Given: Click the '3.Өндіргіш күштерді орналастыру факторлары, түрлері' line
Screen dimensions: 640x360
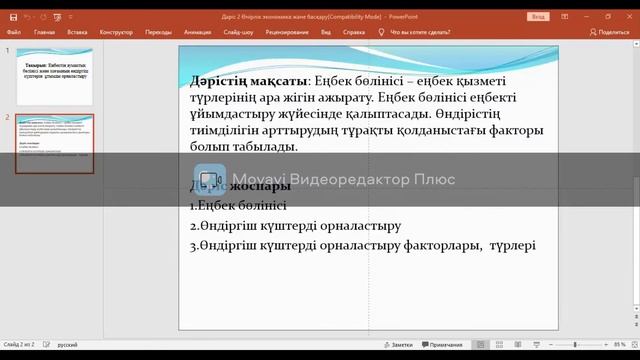Looking at the screenshot, I should 362,246.
